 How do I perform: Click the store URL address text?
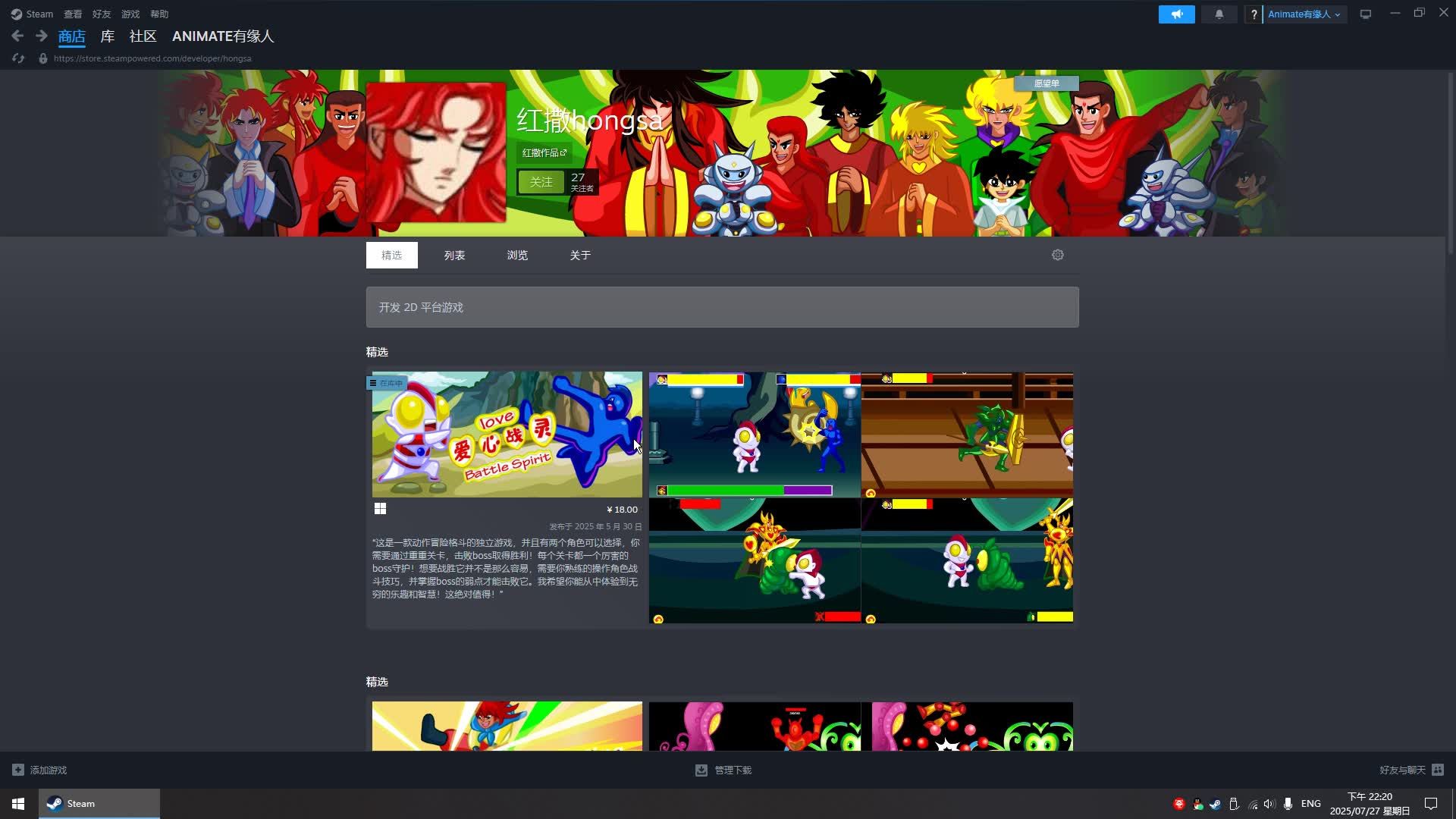(152, 58)
